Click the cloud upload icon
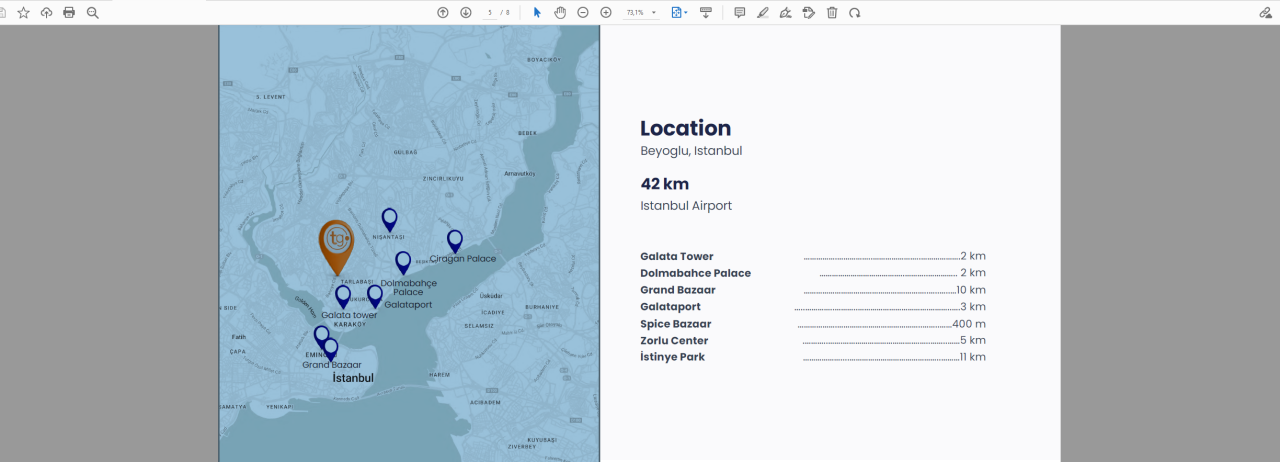The height and width of the screenshot is (462, 1280). click(46, 12)
